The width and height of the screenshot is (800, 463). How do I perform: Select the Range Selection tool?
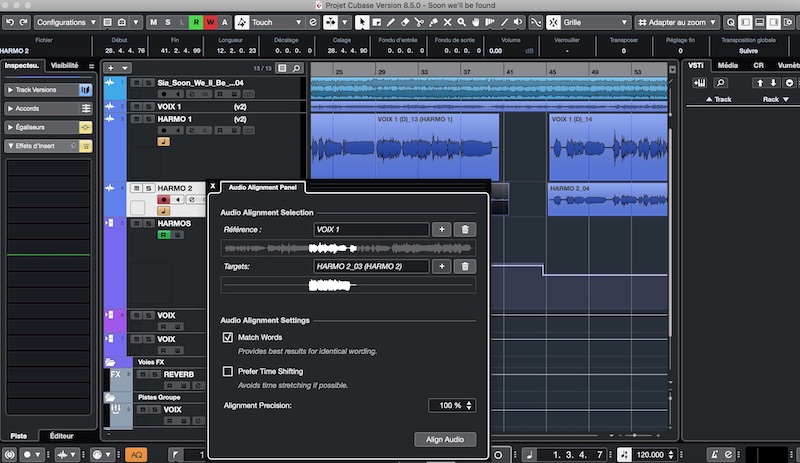(x=377, y=22)
